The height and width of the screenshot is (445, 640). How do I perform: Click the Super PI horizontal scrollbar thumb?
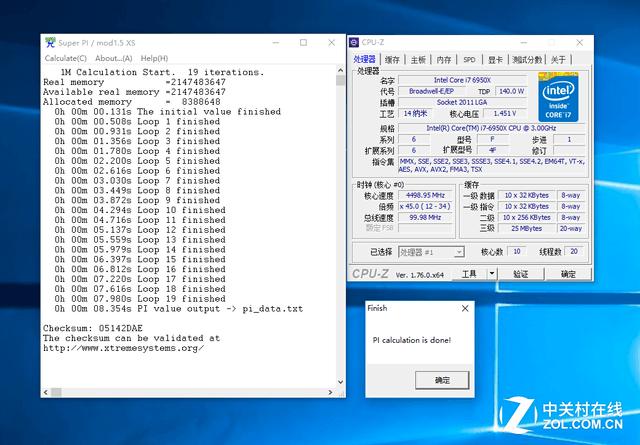56,392
